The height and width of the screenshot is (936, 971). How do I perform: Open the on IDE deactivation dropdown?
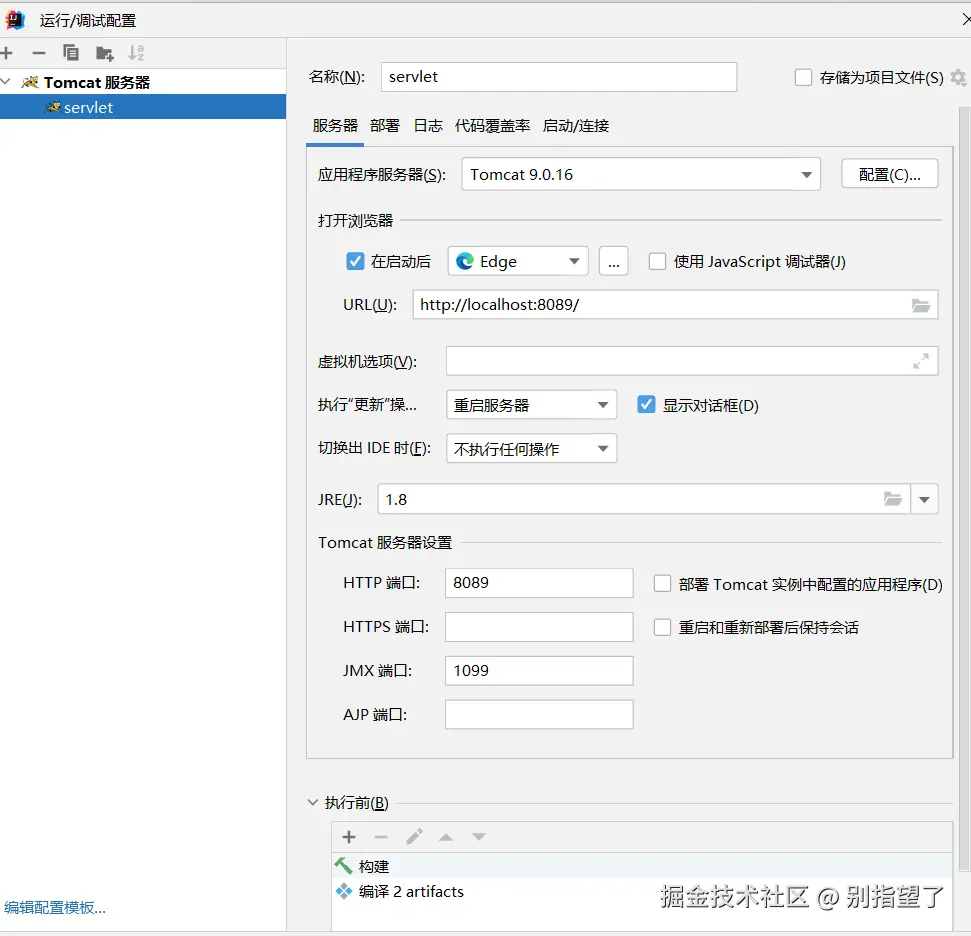tap(531, 448)
